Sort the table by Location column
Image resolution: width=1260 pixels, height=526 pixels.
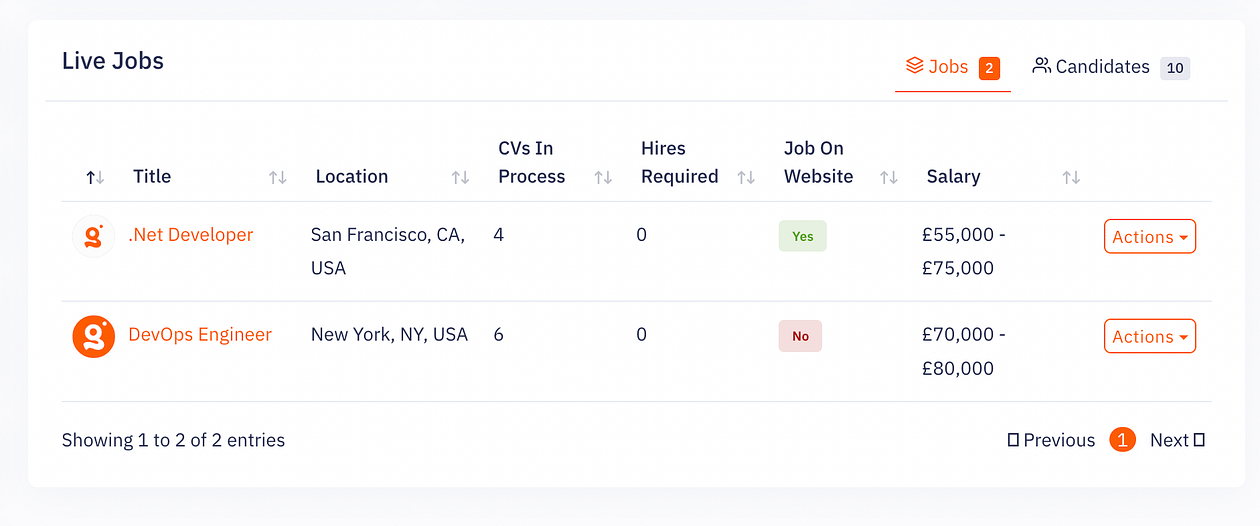tap(460, 177)
